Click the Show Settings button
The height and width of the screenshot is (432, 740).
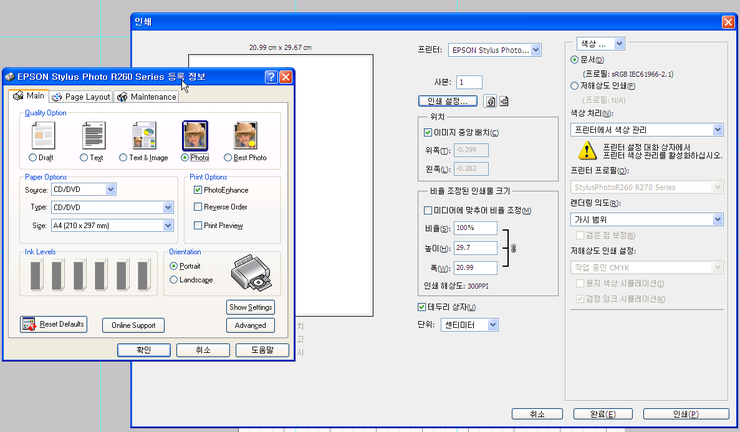click(250, 307)
